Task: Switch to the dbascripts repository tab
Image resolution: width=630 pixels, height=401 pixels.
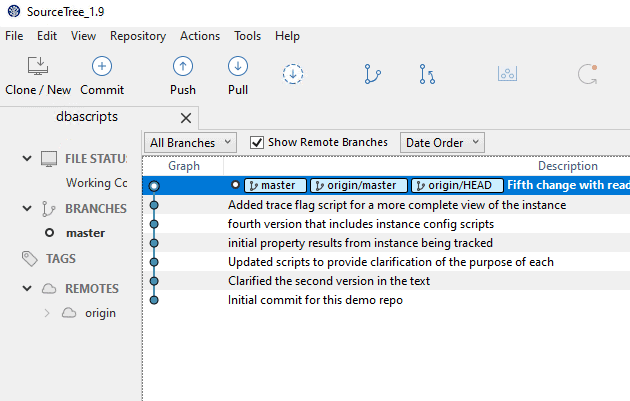Action: 87,117
